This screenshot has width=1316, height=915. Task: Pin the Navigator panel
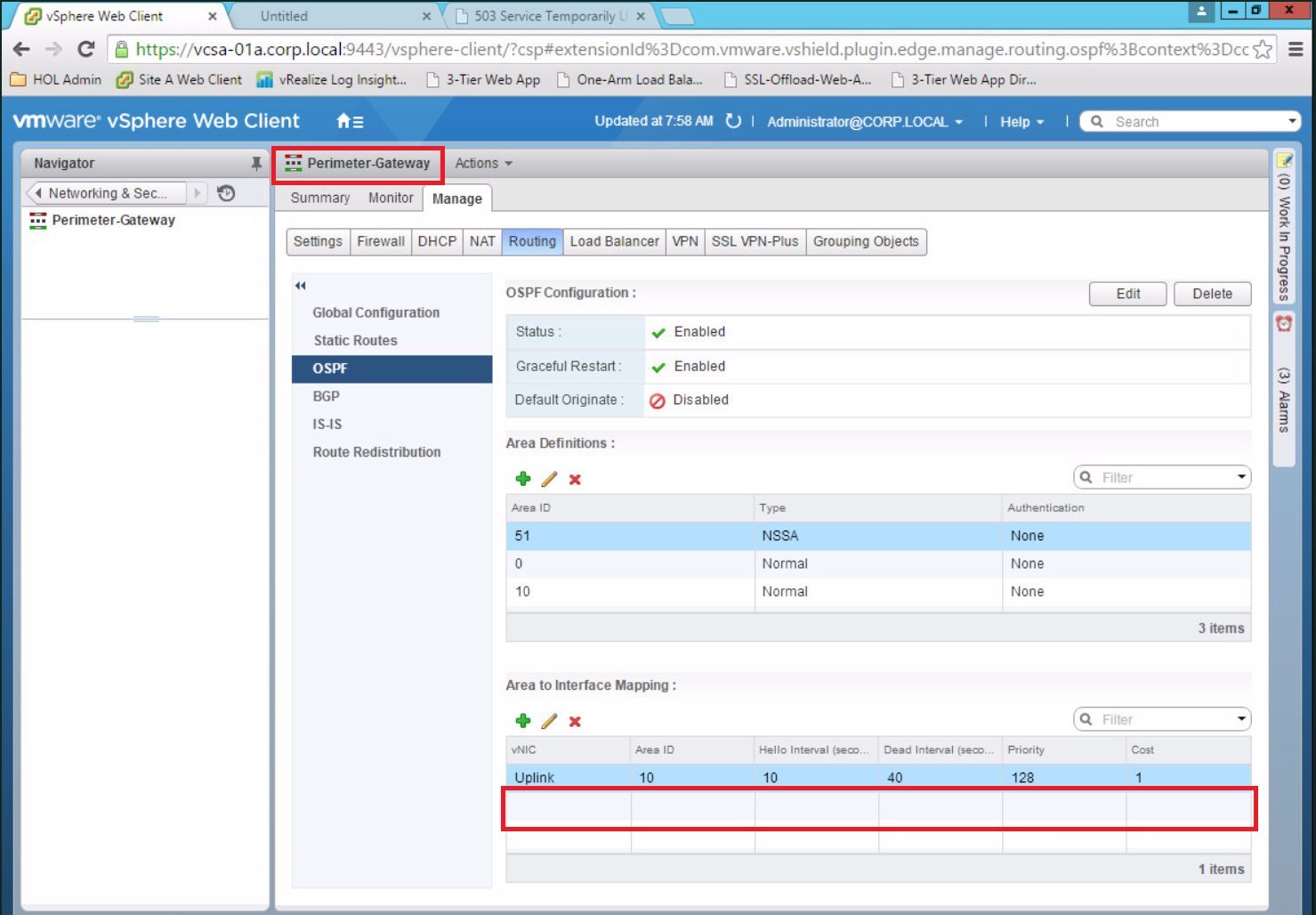click(256, 163)
